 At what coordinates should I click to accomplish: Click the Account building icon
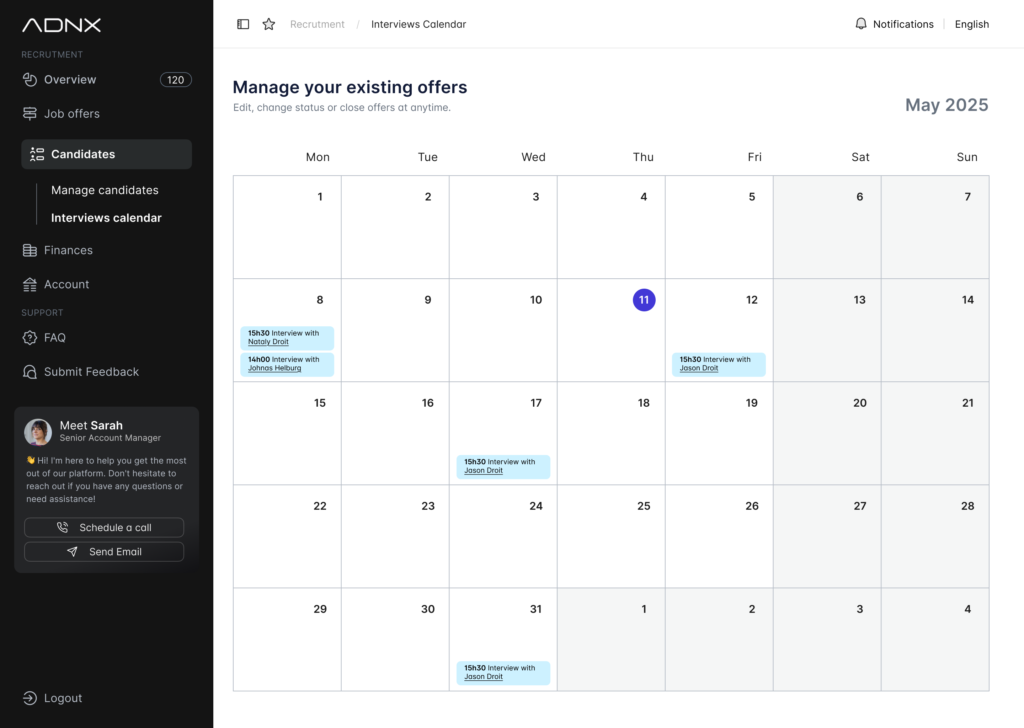click(31, 284)
